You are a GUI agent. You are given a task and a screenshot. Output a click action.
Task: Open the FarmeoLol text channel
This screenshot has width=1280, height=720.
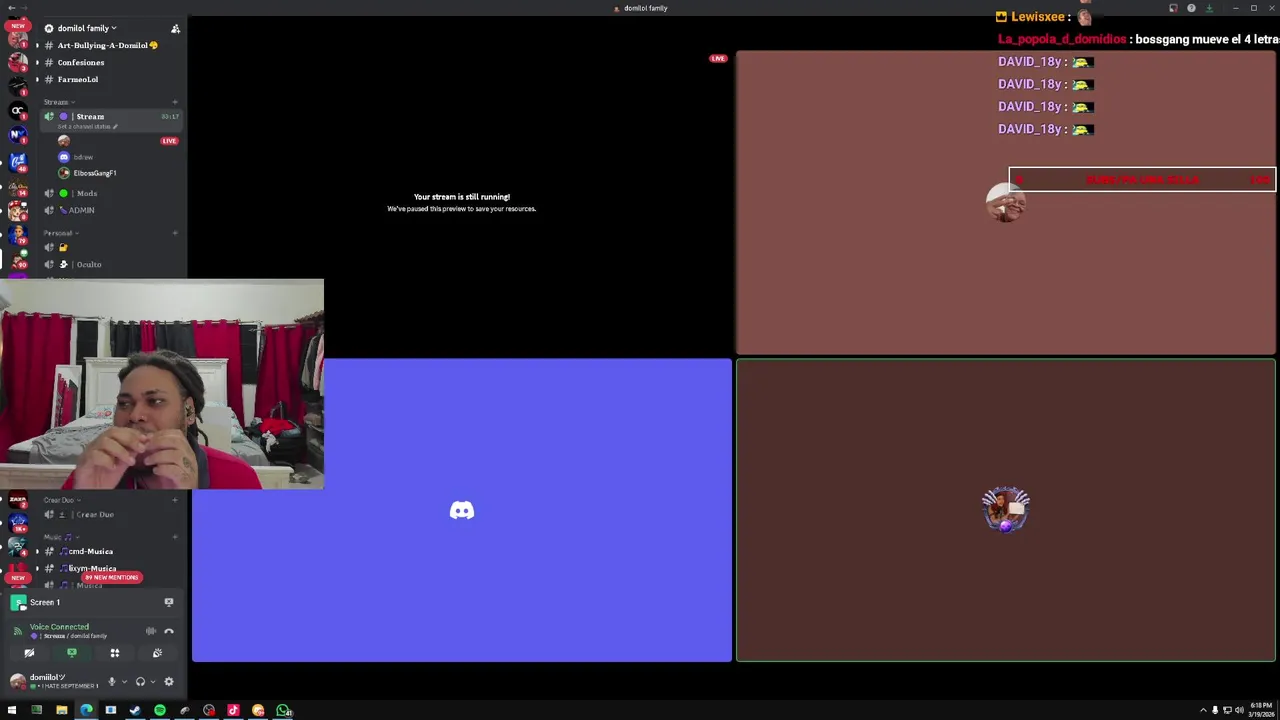point(78,79)
